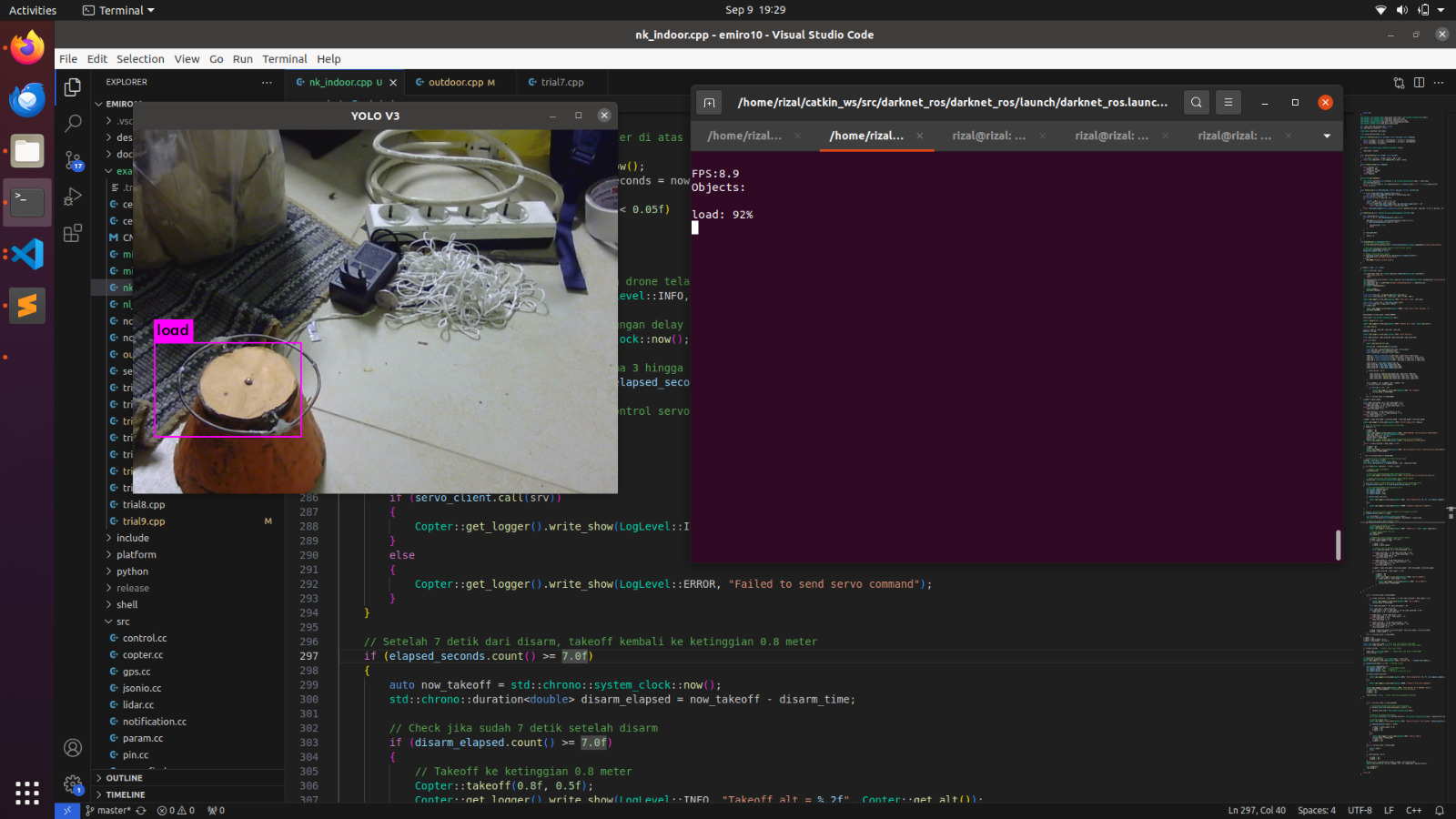The image size is (1456, 819).
Task: Expand the TIMELINE section
Action: tap(125, 794)
